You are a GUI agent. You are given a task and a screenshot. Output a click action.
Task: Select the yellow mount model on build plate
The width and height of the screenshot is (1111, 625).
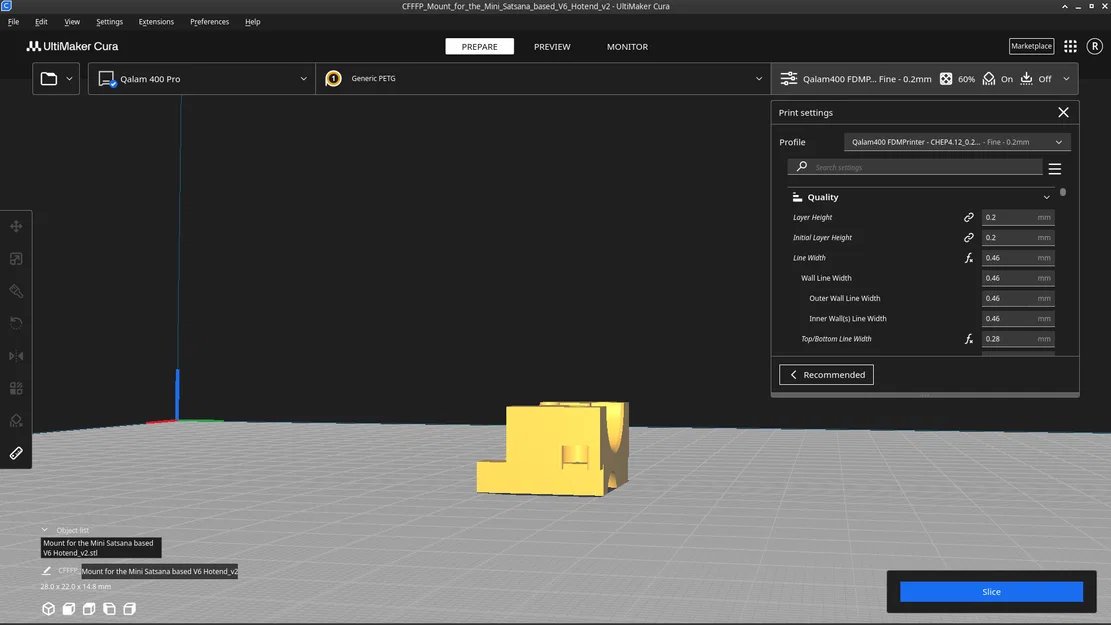[553, 449]
